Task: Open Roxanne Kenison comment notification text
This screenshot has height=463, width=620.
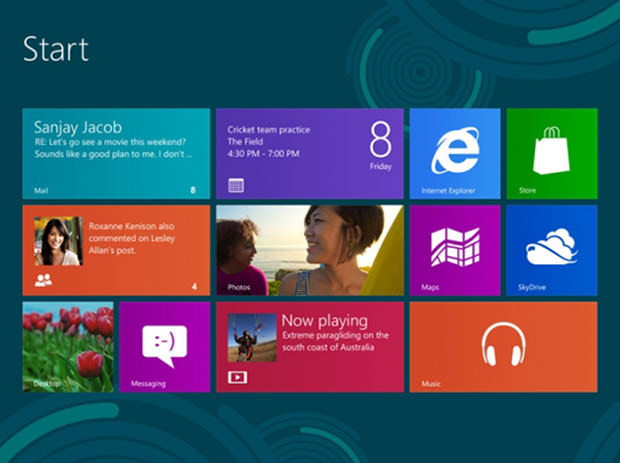Action: 132,238
